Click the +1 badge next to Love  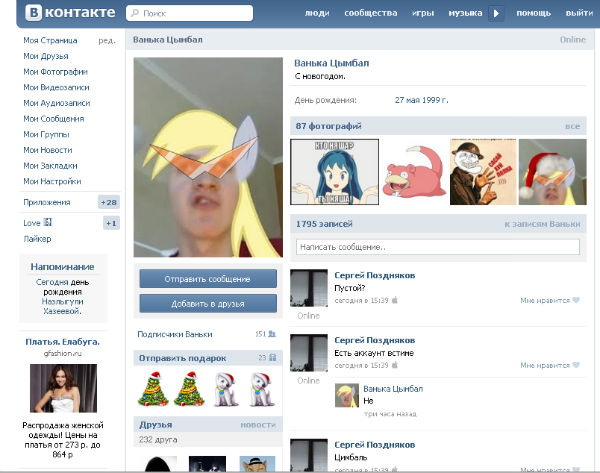point(111,223)
